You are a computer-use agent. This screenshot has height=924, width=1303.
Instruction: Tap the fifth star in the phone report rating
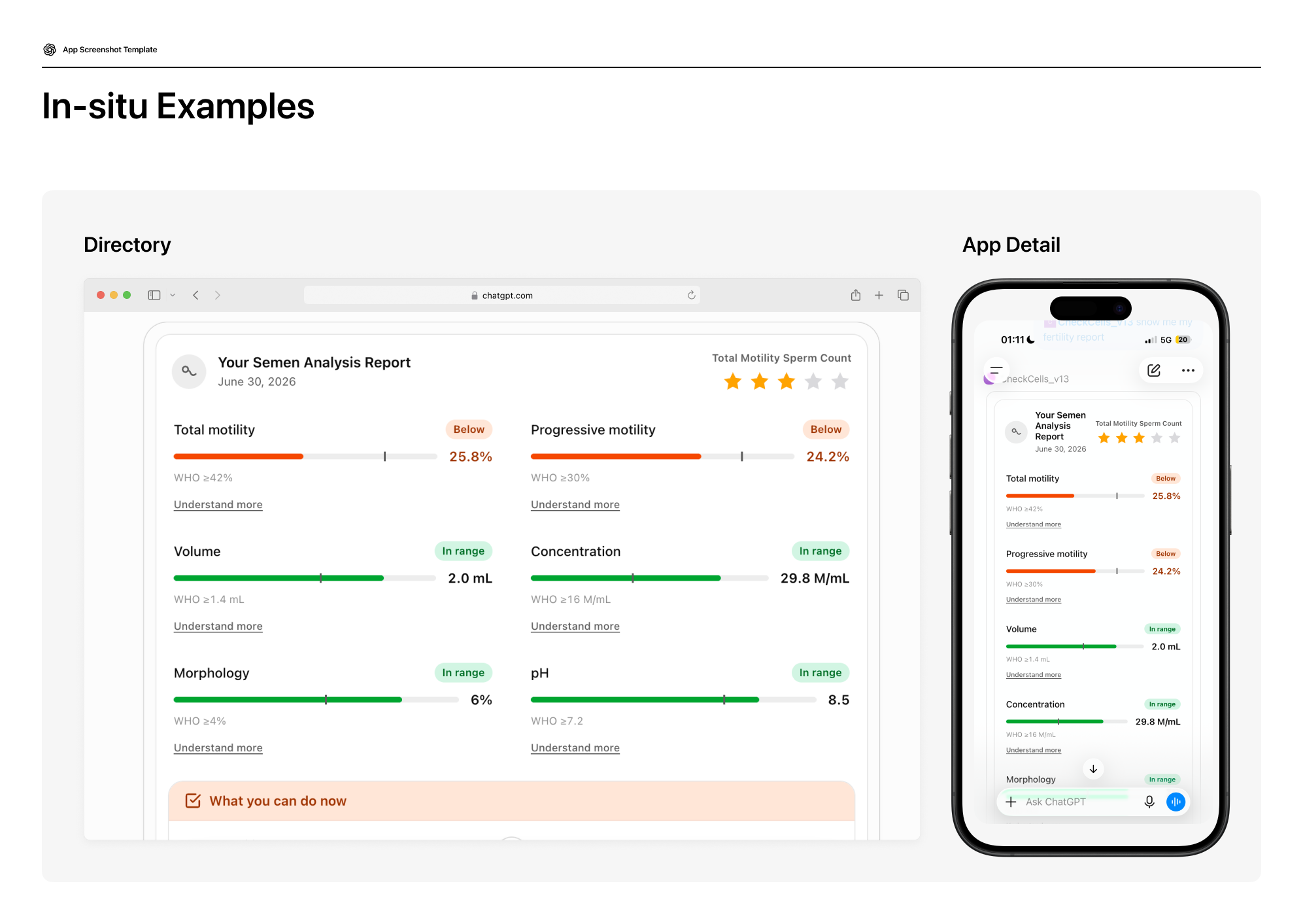point(1175,438)
